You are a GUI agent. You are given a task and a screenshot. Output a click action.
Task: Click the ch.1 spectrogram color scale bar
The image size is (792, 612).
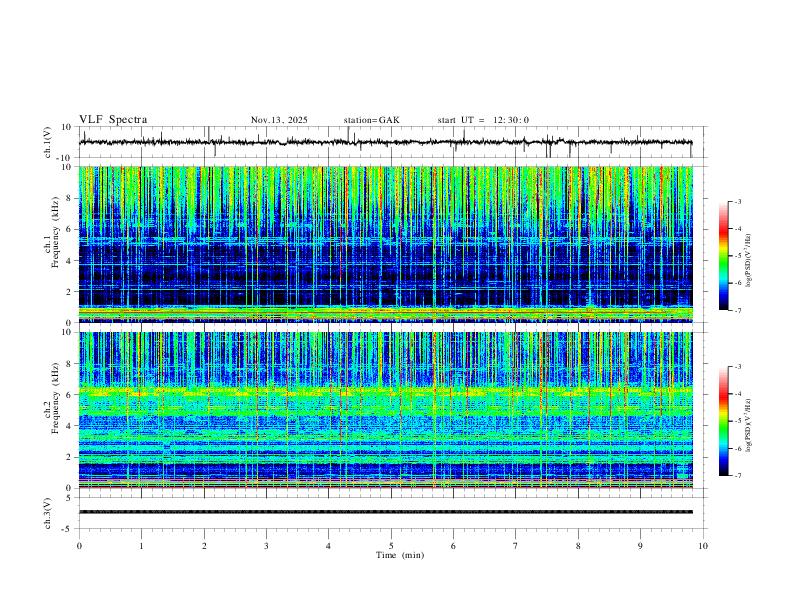point(723,256)
